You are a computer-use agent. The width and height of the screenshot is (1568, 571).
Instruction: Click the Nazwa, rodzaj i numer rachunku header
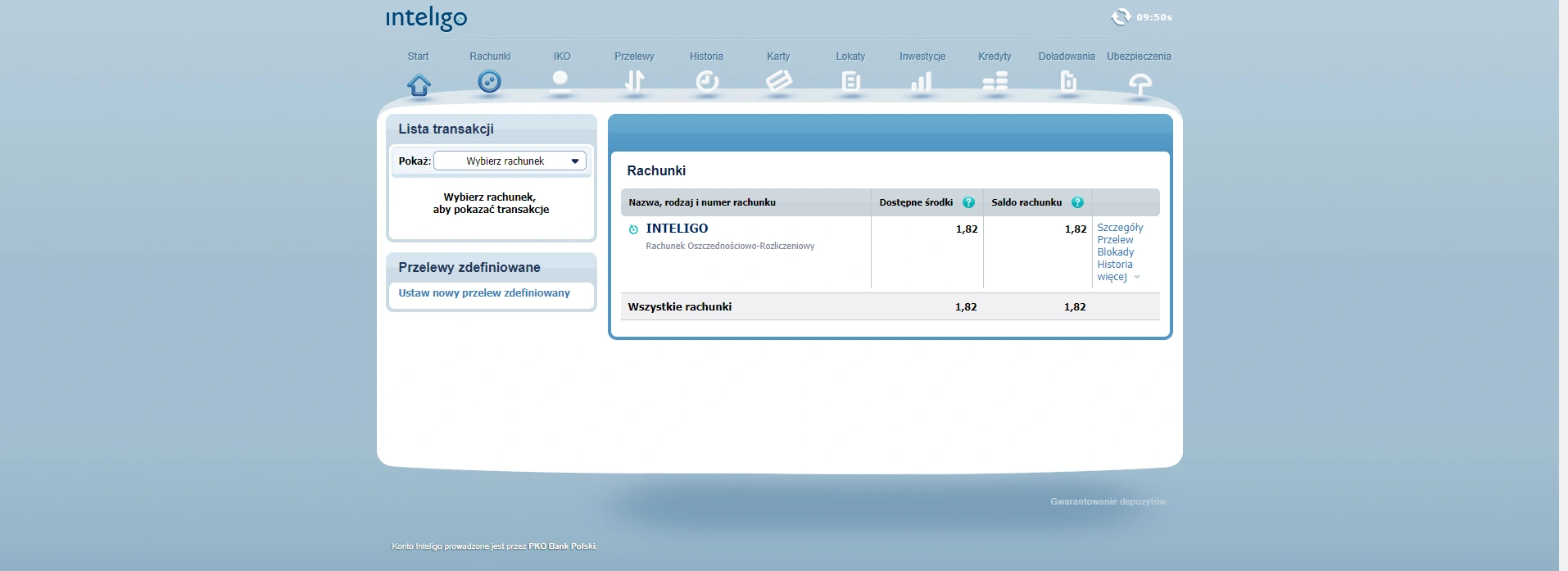point(702,202)
